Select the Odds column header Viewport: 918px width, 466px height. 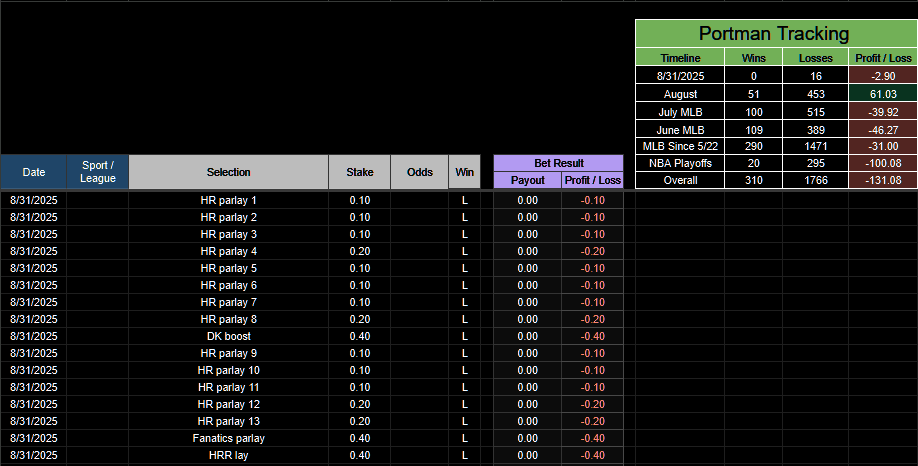[x=419, y=172]
